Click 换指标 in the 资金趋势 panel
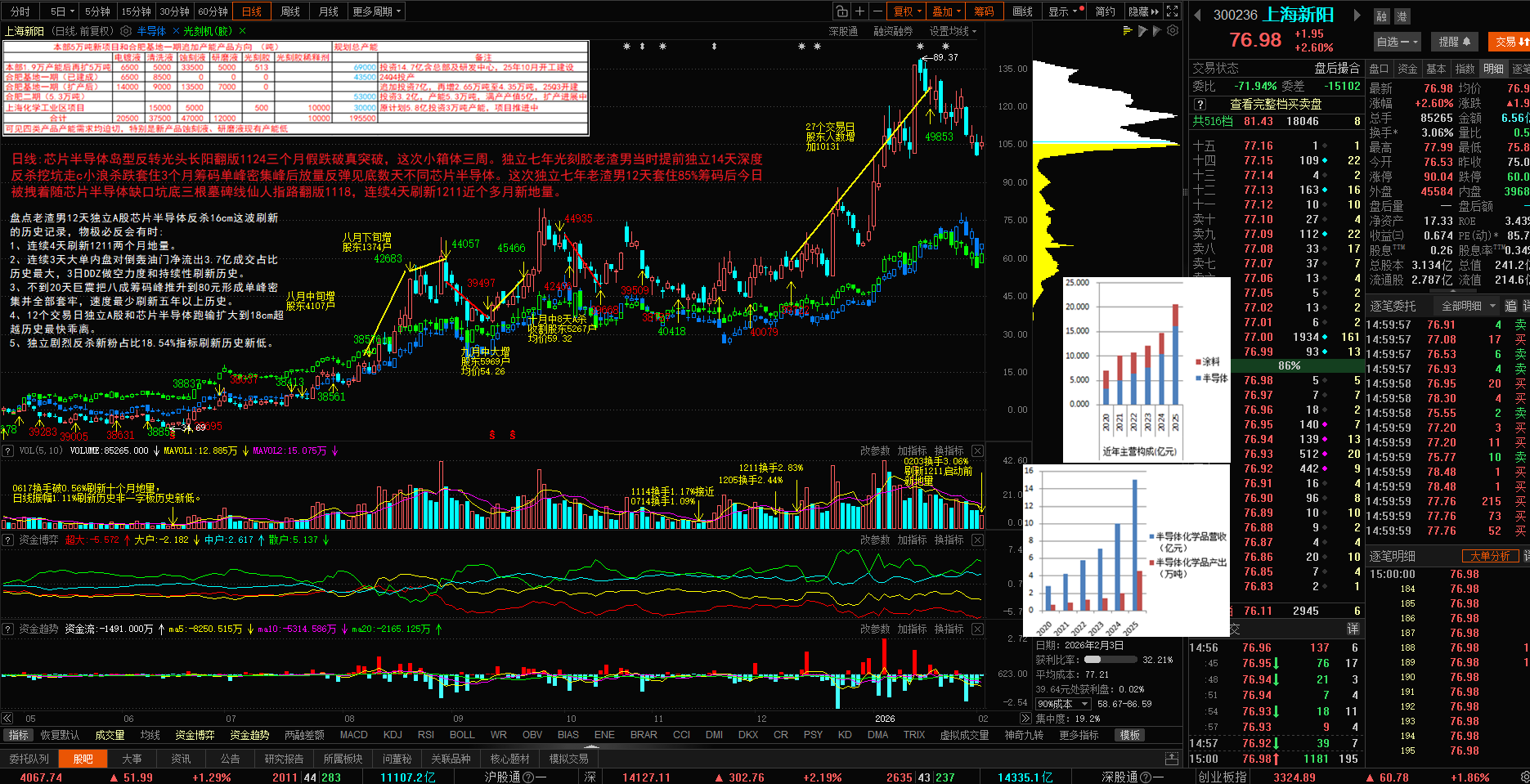The height and width of the screenshot is (784, 1530). [949, 629]
